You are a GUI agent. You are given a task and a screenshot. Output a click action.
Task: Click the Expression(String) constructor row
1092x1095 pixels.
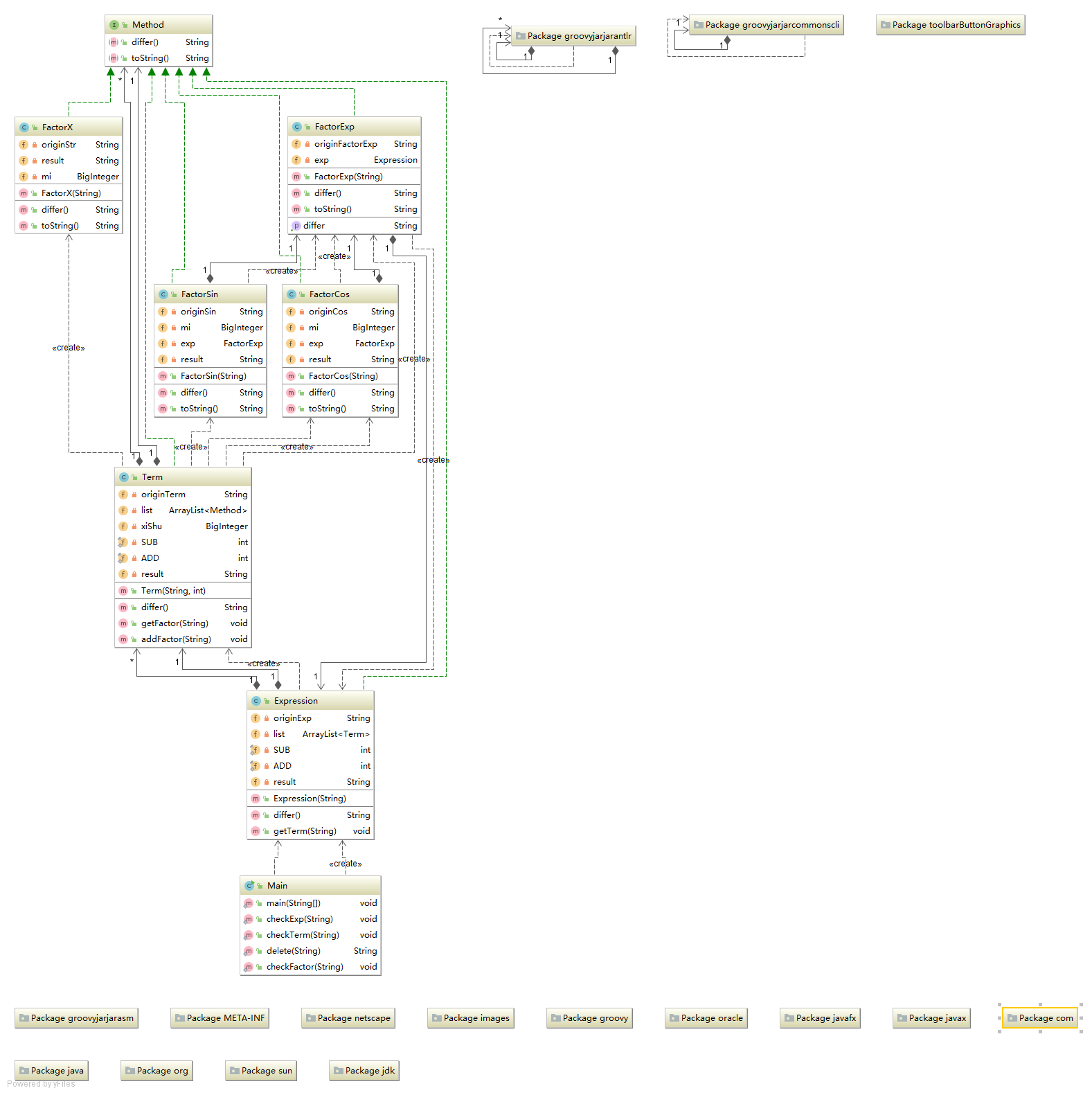pyautogui.click(x=310, y=799)
